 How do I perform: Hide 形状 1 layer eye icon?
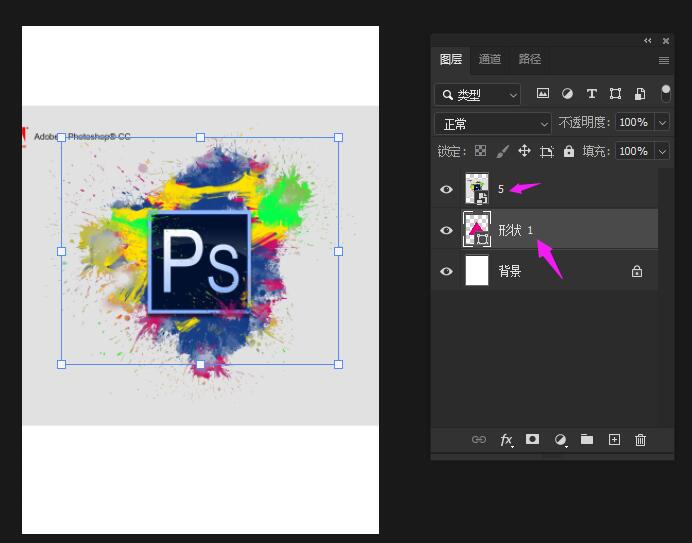coord(446,230)
